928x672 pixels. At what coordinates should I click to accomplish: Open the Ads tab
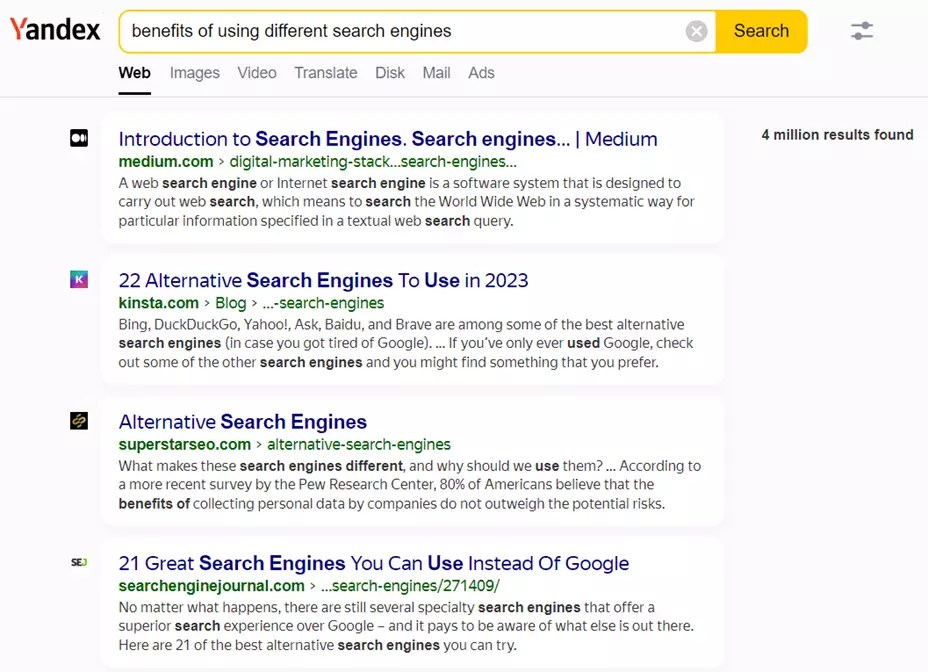(x=481, y=73)
